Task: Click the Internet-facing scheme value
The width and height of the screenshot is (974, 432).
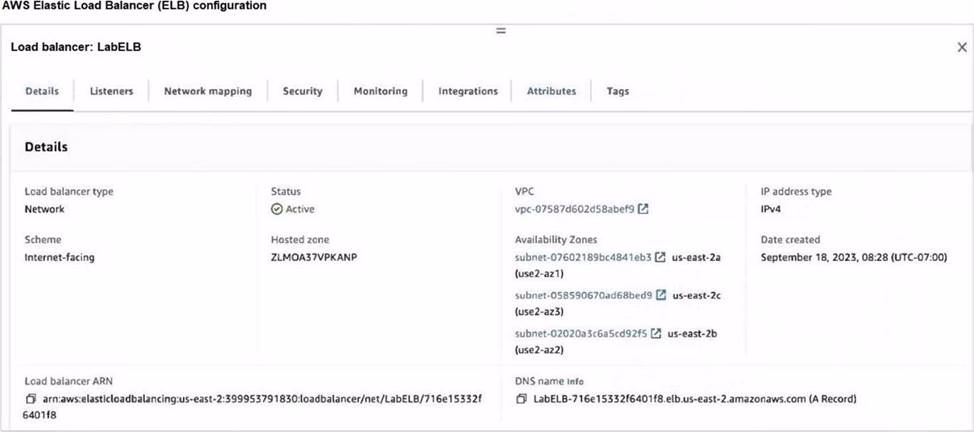Action: coord(60,257)
